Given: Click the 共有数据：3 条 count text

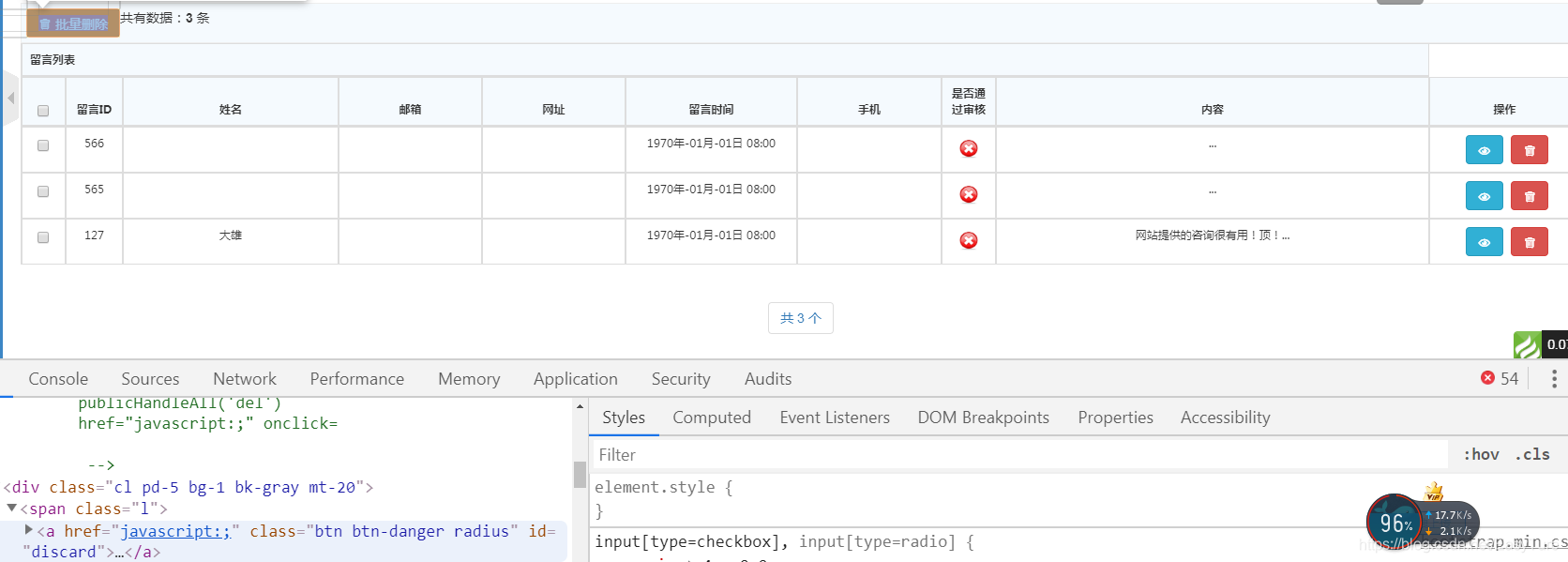Looking at the screenshot, I should click(165, 18).
